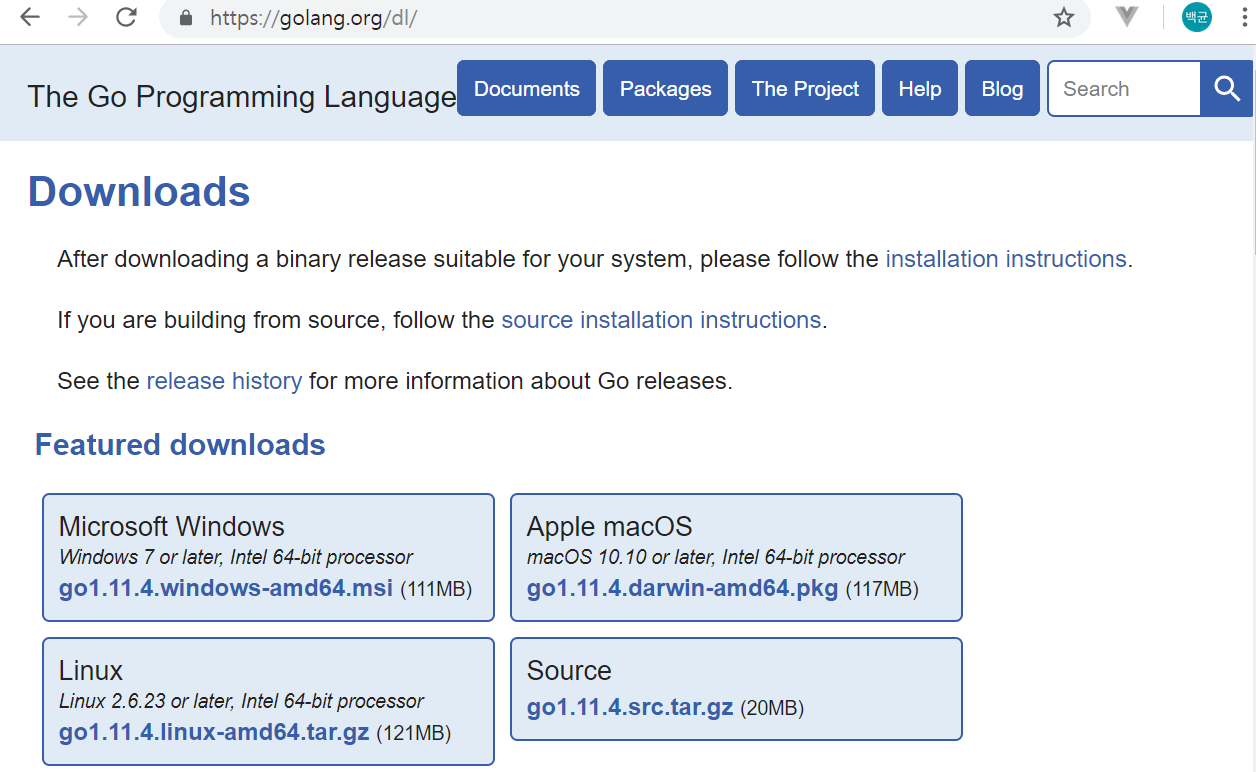Open the Documents menu
The width and height of the screenshot is (1256, 772).
coord(527,89)
